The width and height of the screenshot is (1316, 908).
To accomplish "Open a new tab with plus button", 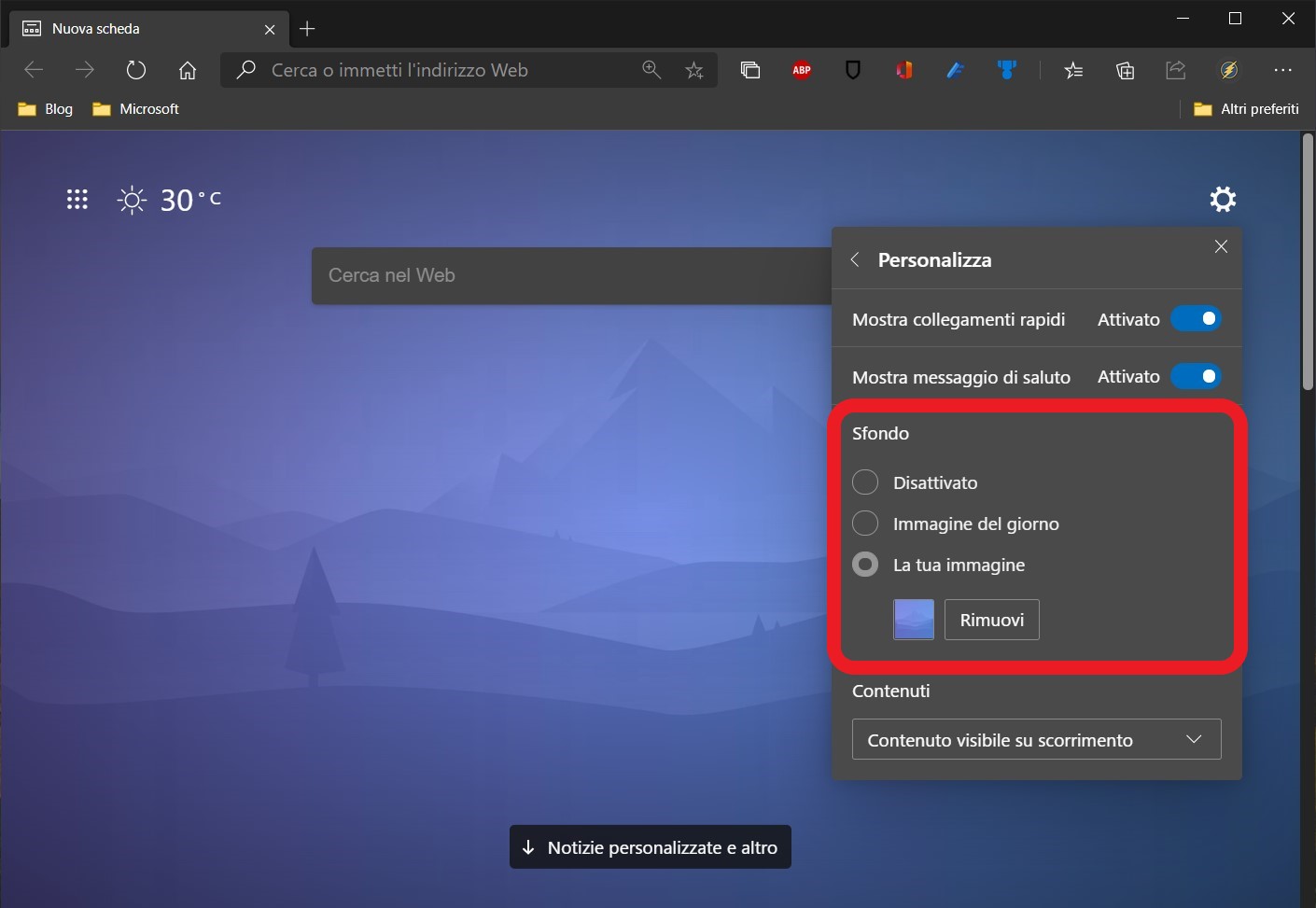I will pyautogui.click(x=307, y=29).
